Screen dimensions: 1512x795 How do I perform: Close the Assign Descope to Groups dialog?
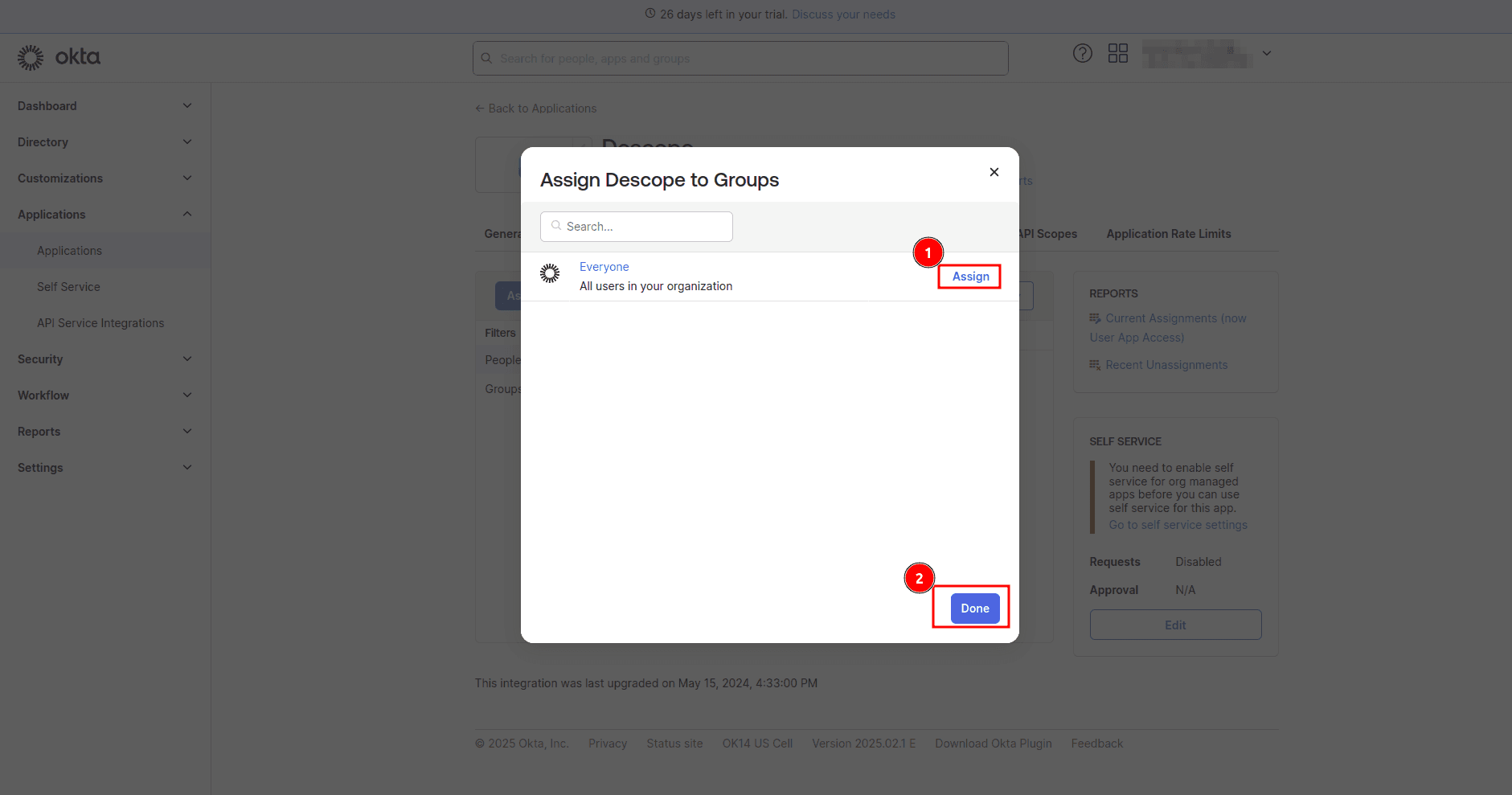click(994, 172)
